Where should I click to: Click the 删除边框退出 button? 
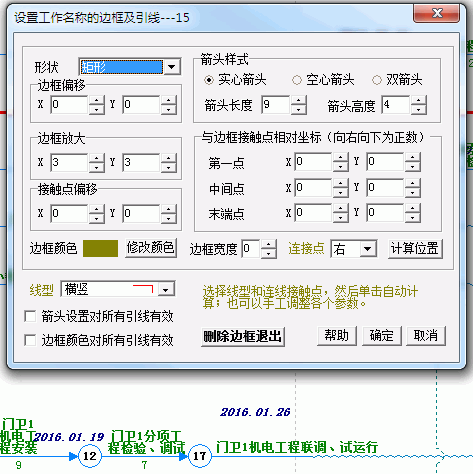(x=243, y=337)
